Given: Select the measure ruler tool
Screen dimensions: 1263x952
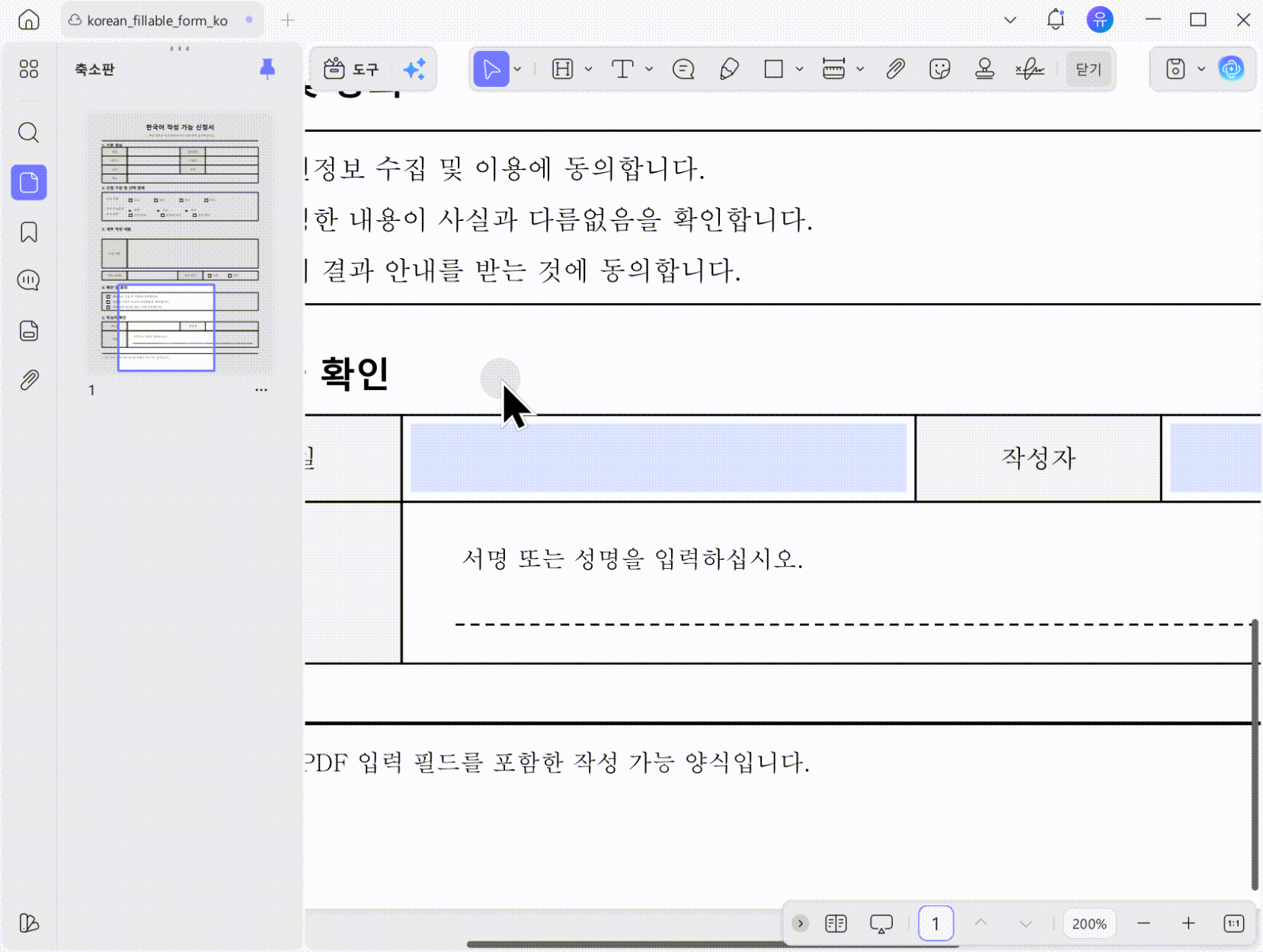Looking at the screenshot, I should (834, 69).
